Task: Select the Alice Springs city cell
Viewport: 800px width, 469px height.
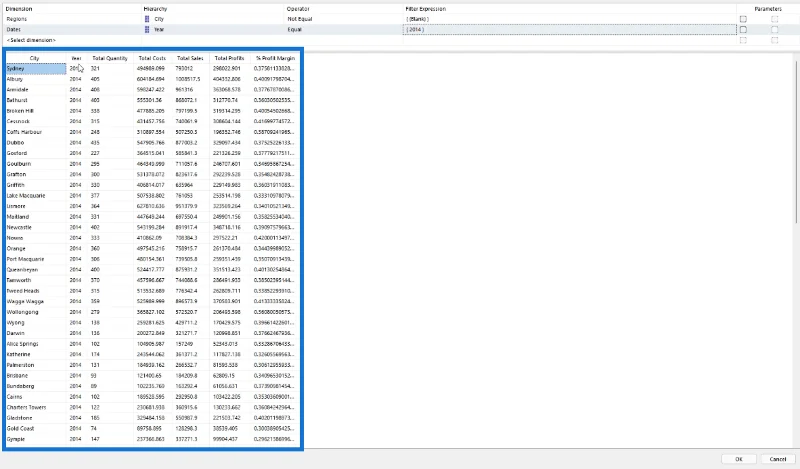Action: click(x=36, y=343)
